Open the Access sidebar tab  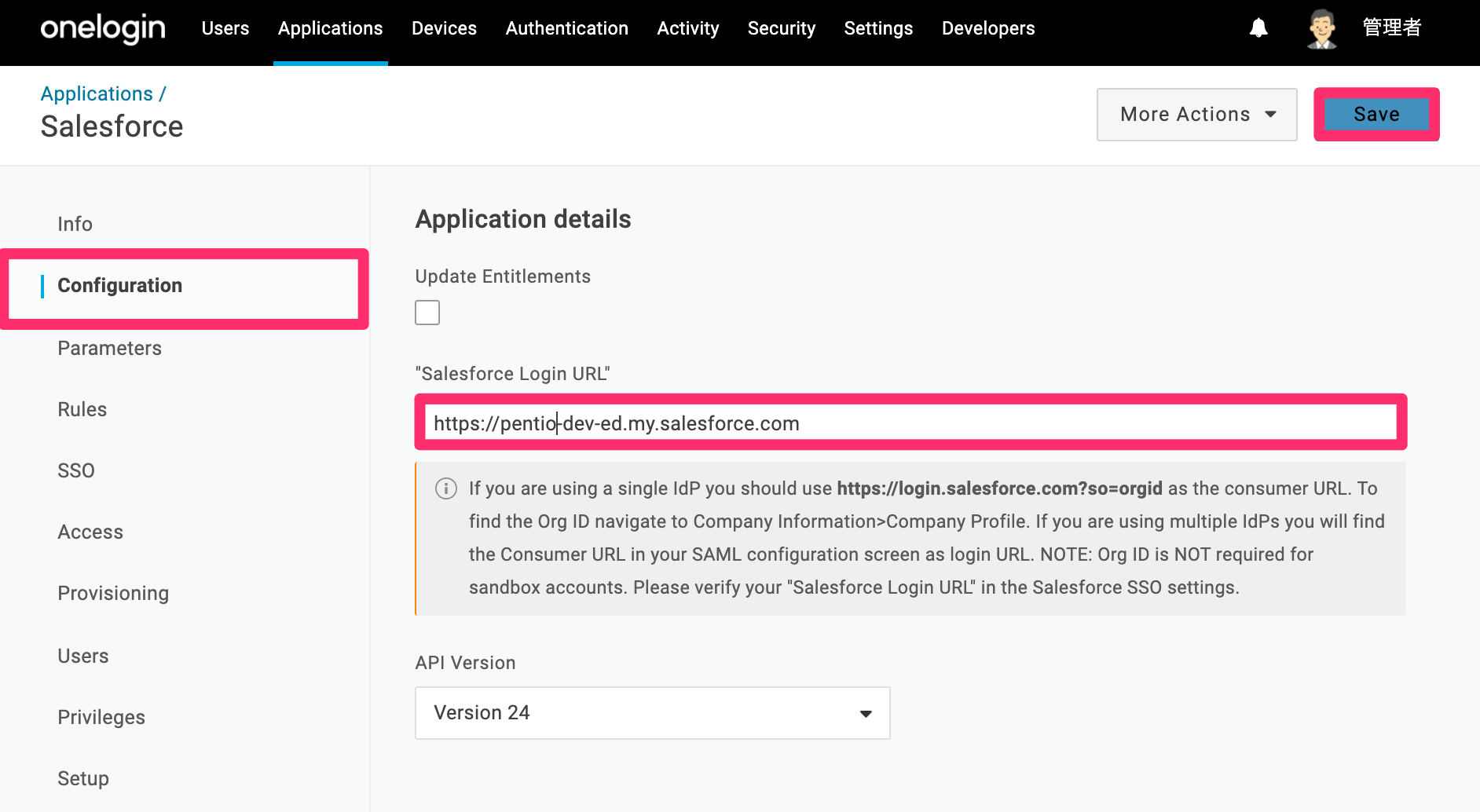click(x=90, y=532)
